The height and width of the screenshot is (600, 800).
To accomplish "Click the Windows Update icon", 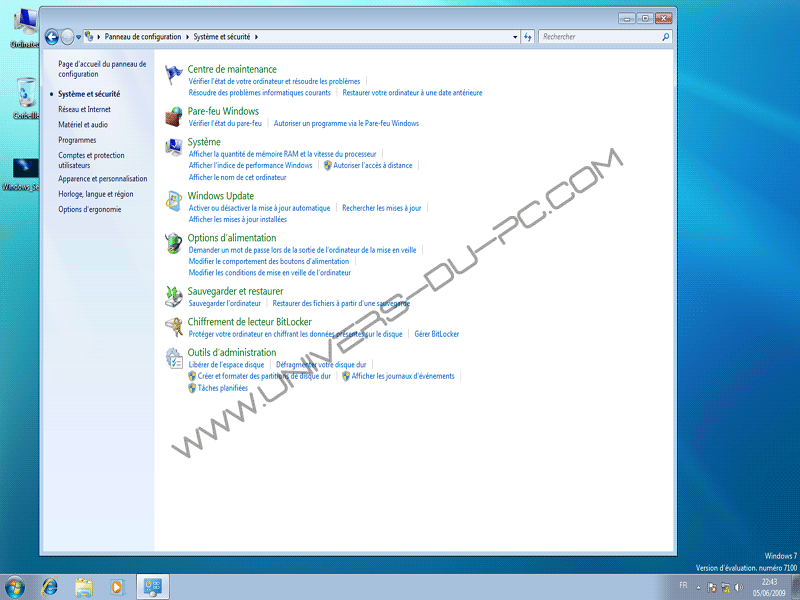I will click(x=173, y=201).
